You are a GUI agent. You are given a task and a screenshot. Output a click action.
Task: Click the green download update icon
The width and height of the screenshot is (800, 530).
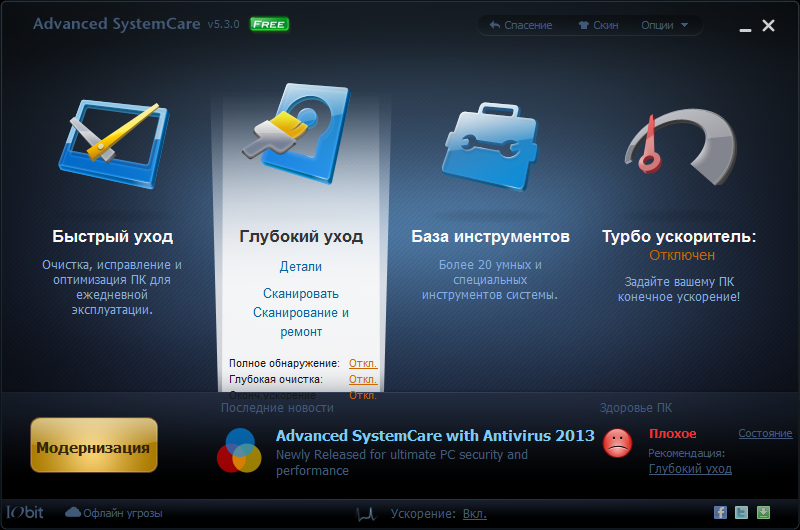point(763,512)
